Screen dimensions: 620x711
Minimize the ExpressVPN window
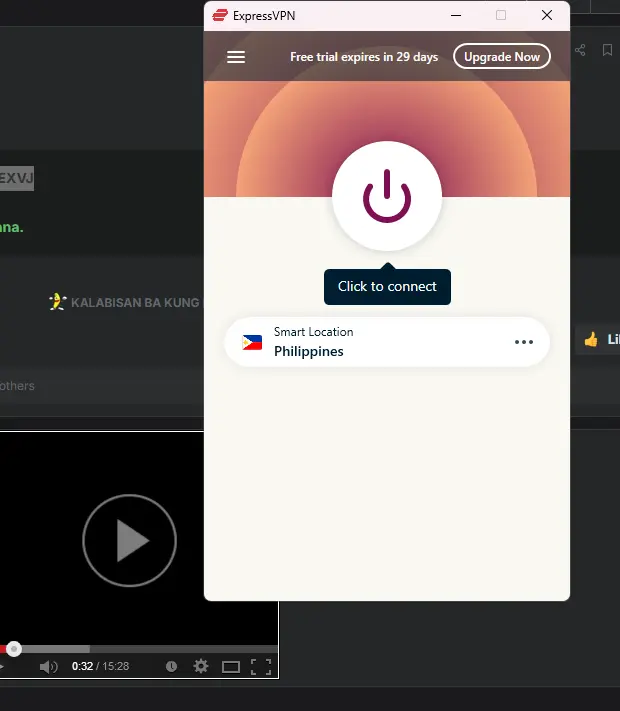coord(456,15)
